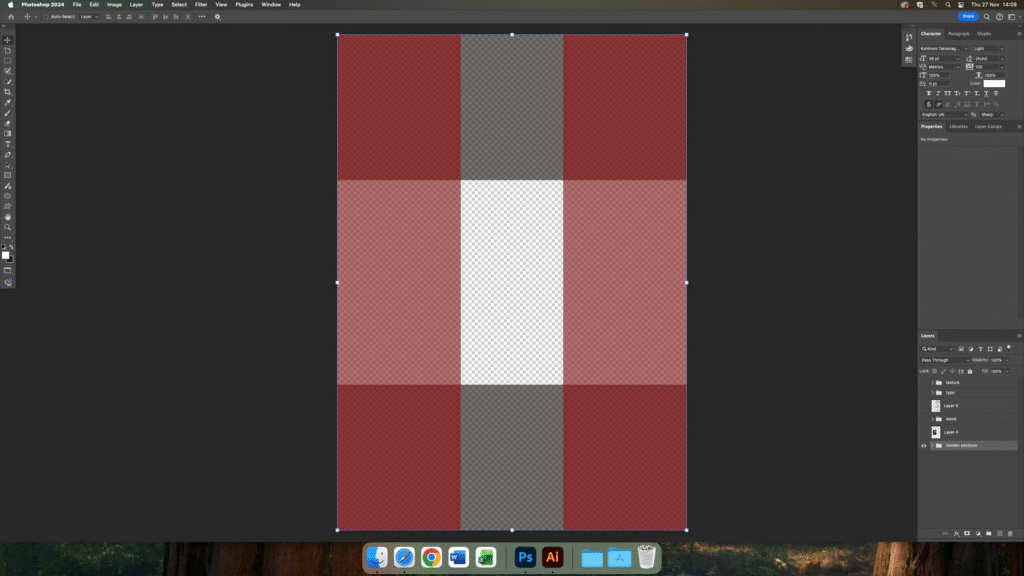Show Layer 5 using its visibility box

point(924,406)
